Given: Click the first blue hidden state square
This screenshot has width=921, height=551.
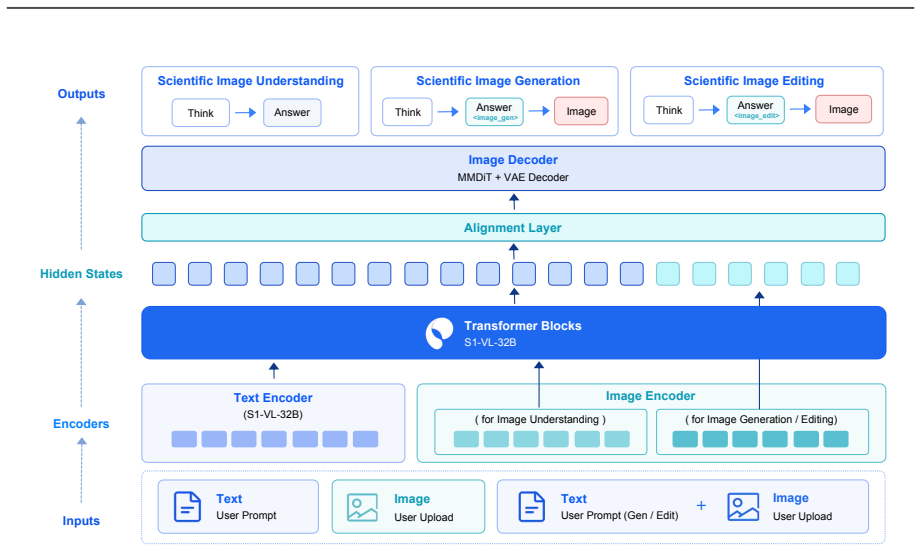Looking at the screenshot, I should coord(164,274).
